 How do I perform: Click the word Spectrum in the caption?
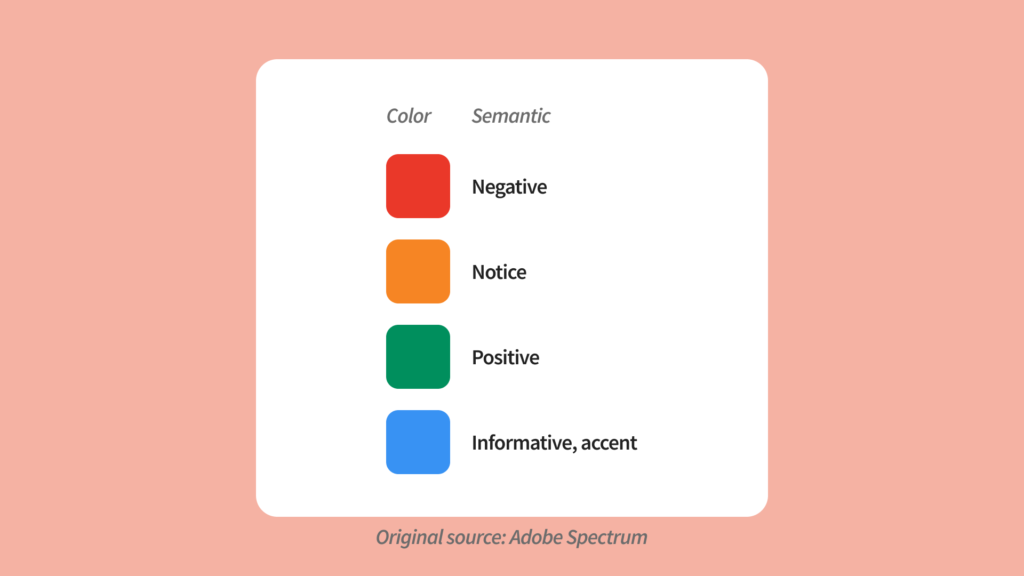(607, 538)
